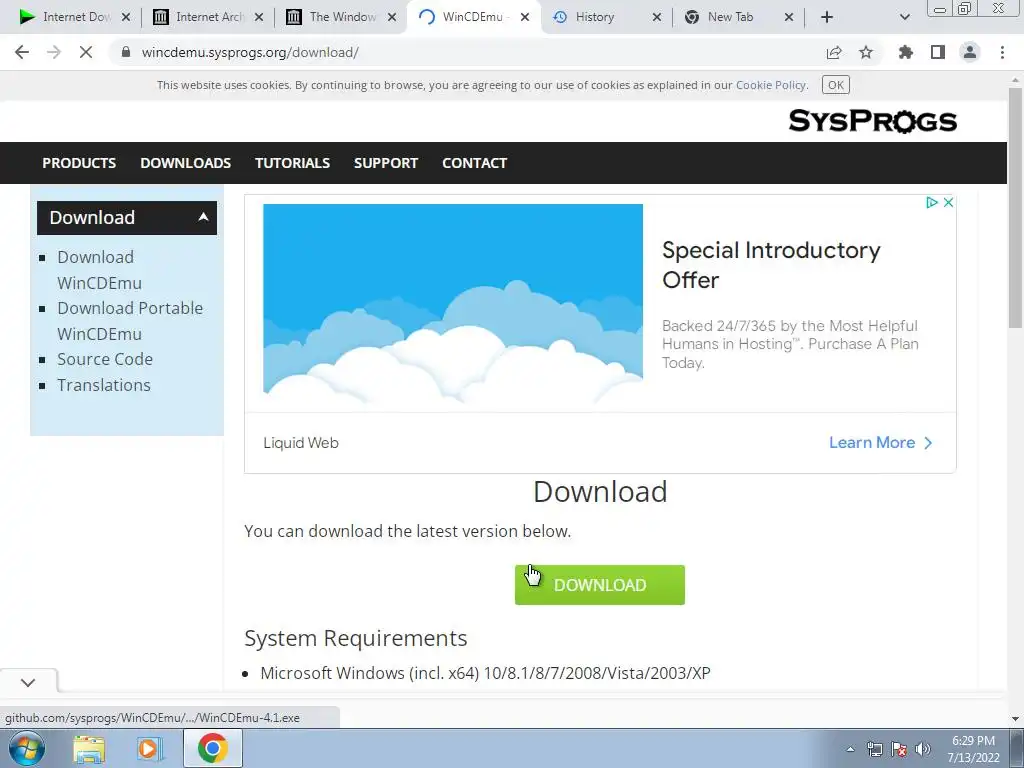Close the History tab
The height and width of the screenshot is (768, 1024).
(x=657, y=17)
